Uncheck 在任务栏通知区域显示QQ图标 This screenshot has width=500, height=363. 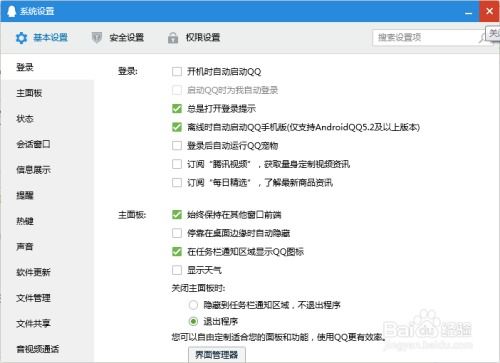pyautogui.click(x=177, y=252)
